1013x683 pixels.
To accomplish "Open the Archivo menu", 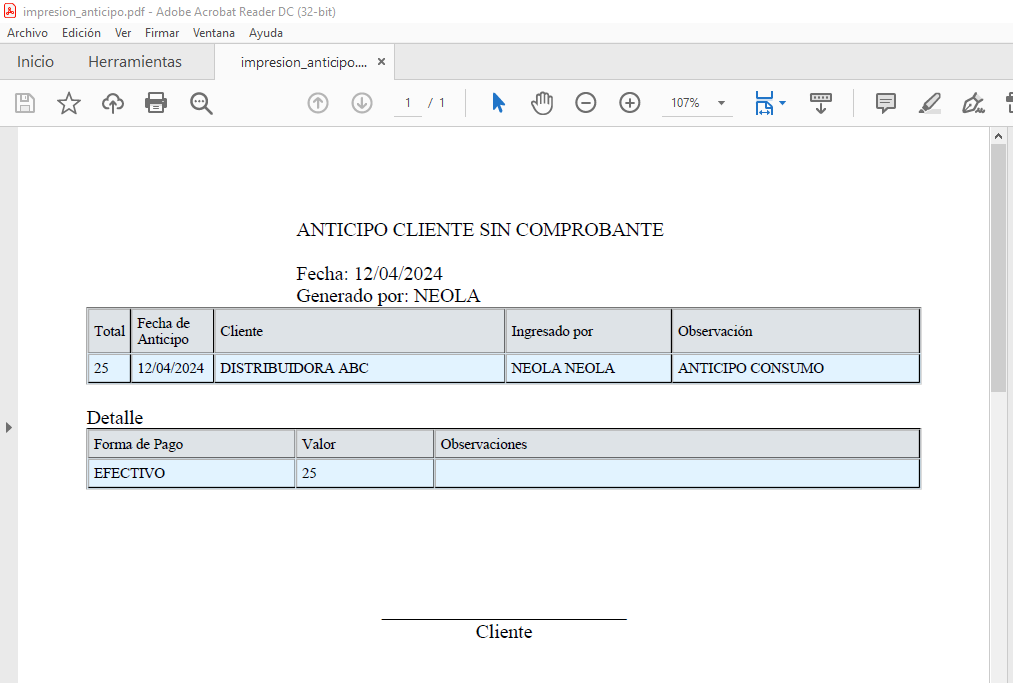I will [27, 33].
